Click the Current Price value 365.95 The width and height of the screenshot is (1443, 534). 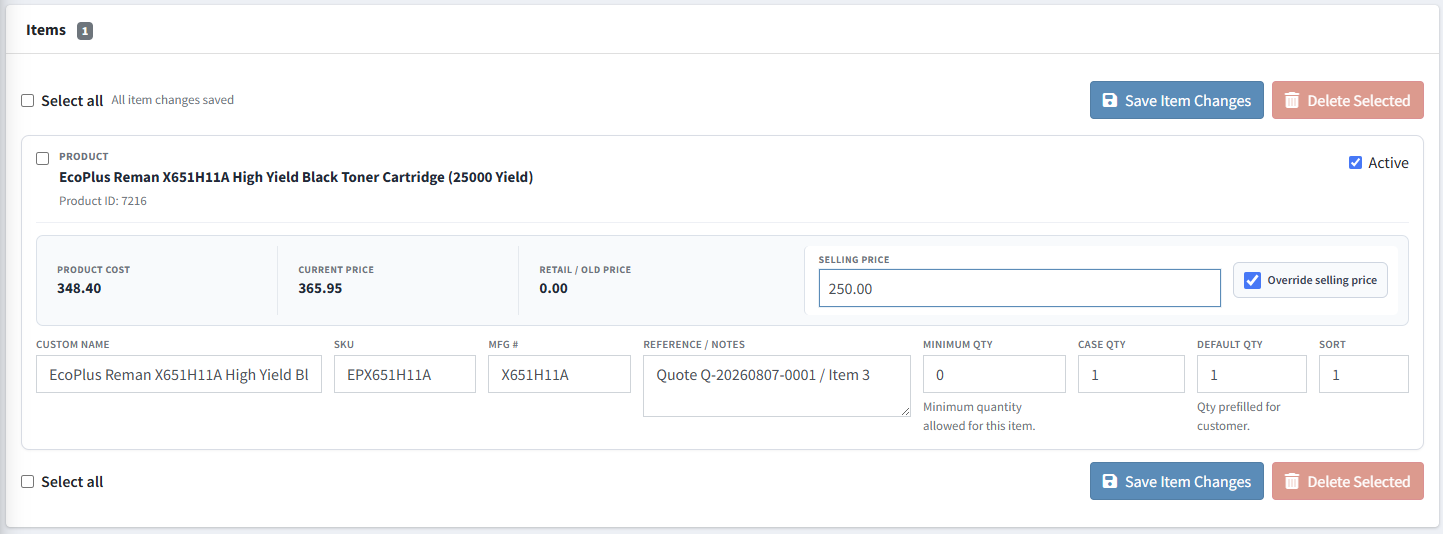[x=320, y=288]
